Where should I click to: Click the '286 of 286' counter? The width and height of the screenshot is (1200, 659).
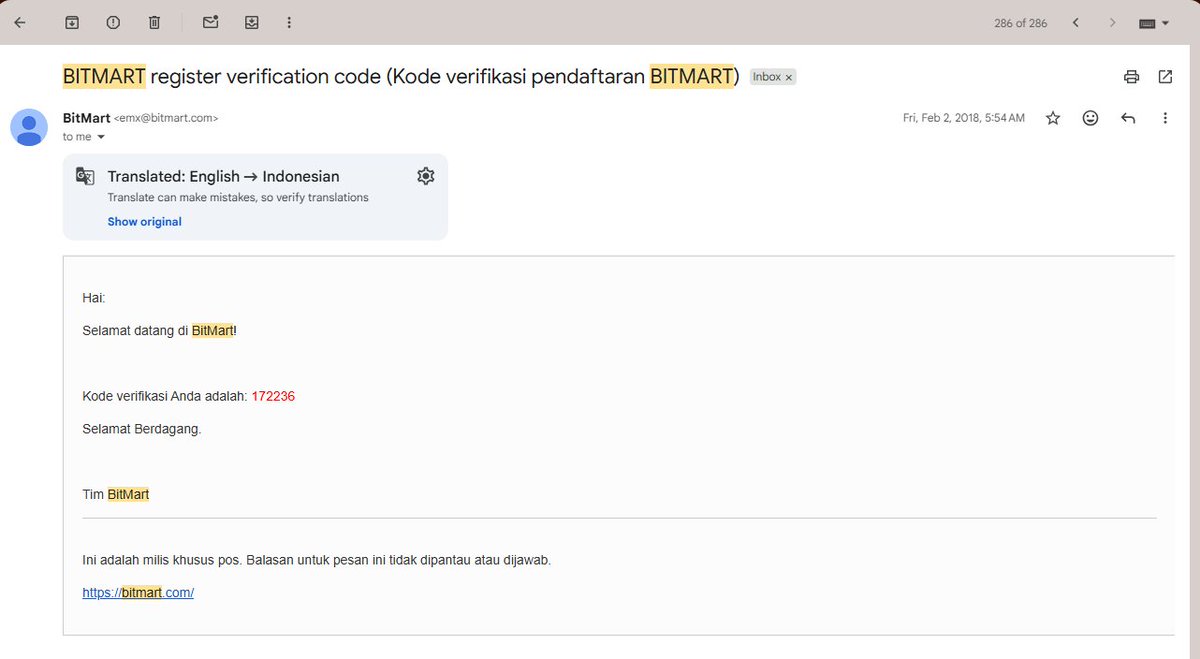tap(1020, 23)
